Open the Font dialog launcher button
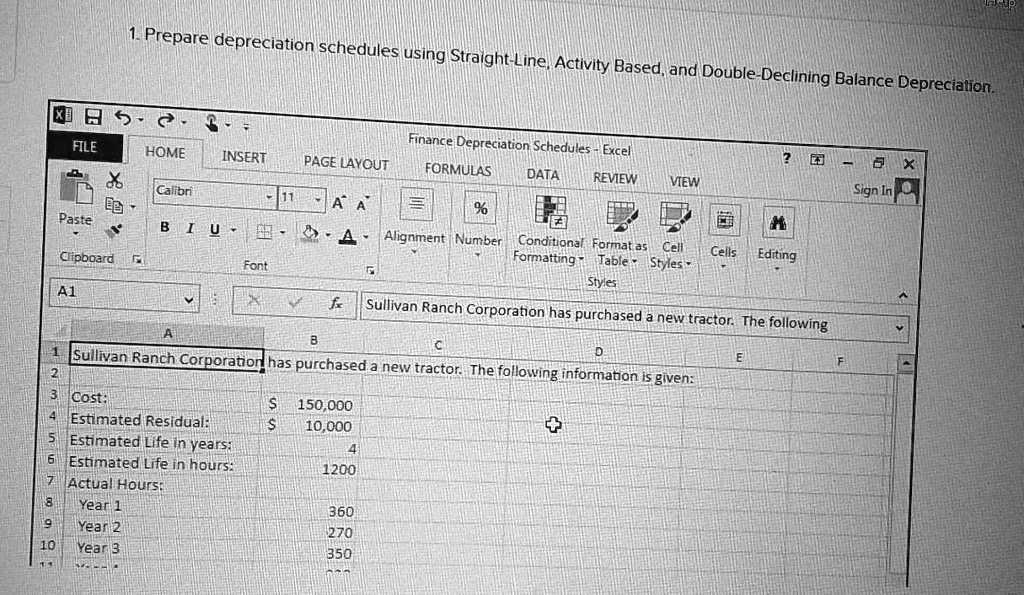The width and height of the screenshot is (1024, 595). click(x=370, y=271)
